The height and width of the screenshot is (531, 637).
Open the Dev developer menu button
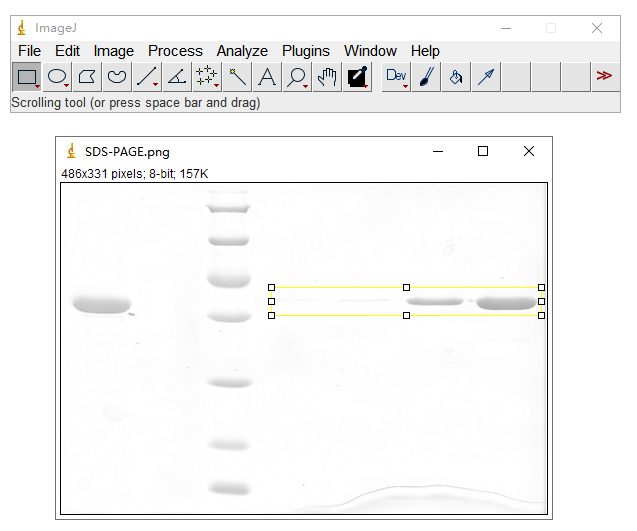point(397,76)
